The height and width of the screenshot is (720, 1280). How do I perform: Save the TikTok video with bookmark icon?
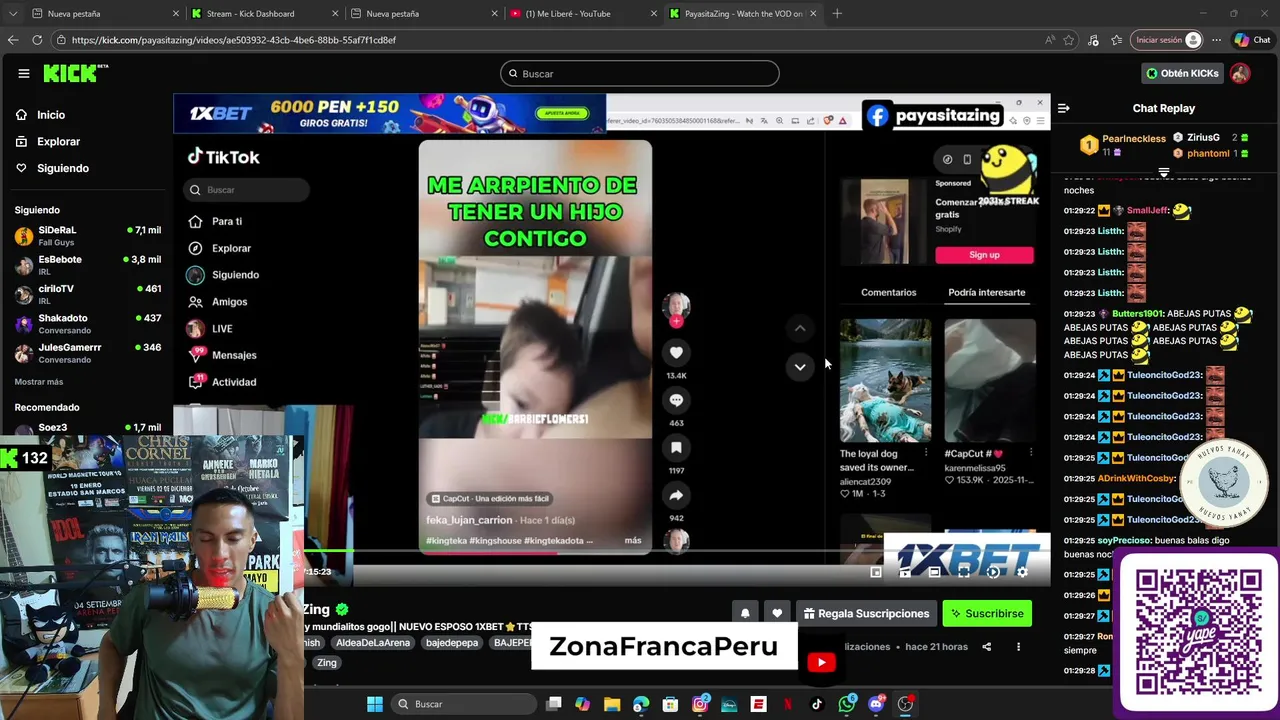(x=676, y=448)
